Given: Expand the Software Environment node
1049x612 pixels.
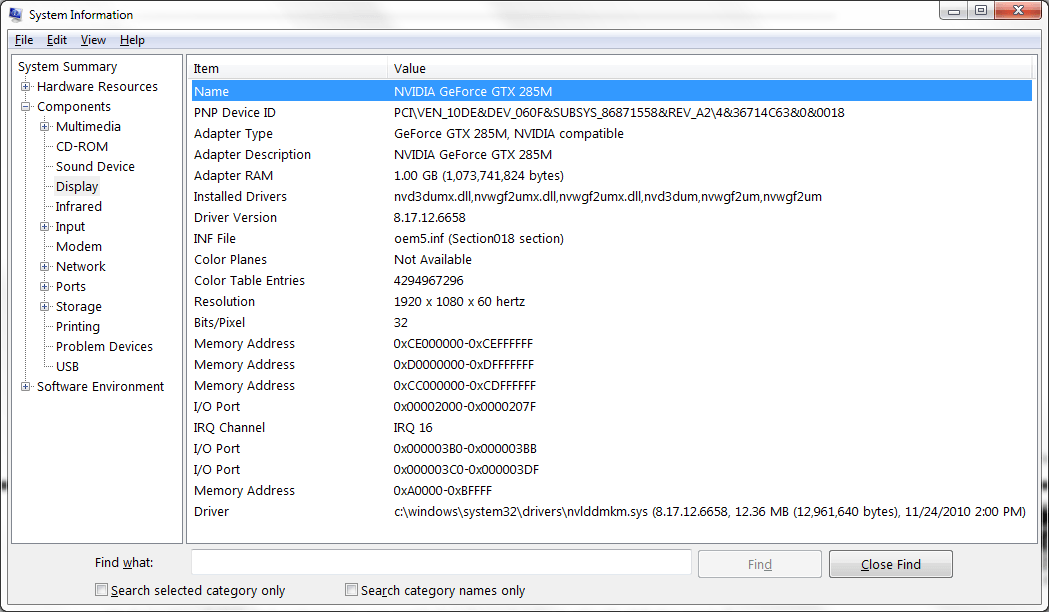Looking at the screenshot, I should tap(26, 387).
